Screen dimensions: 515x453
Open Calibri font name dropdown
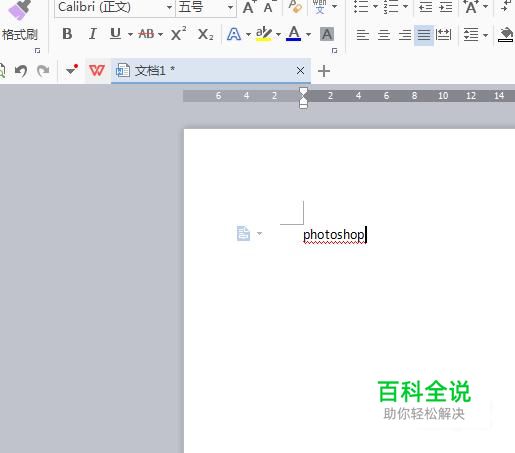[x=169, y=7]
